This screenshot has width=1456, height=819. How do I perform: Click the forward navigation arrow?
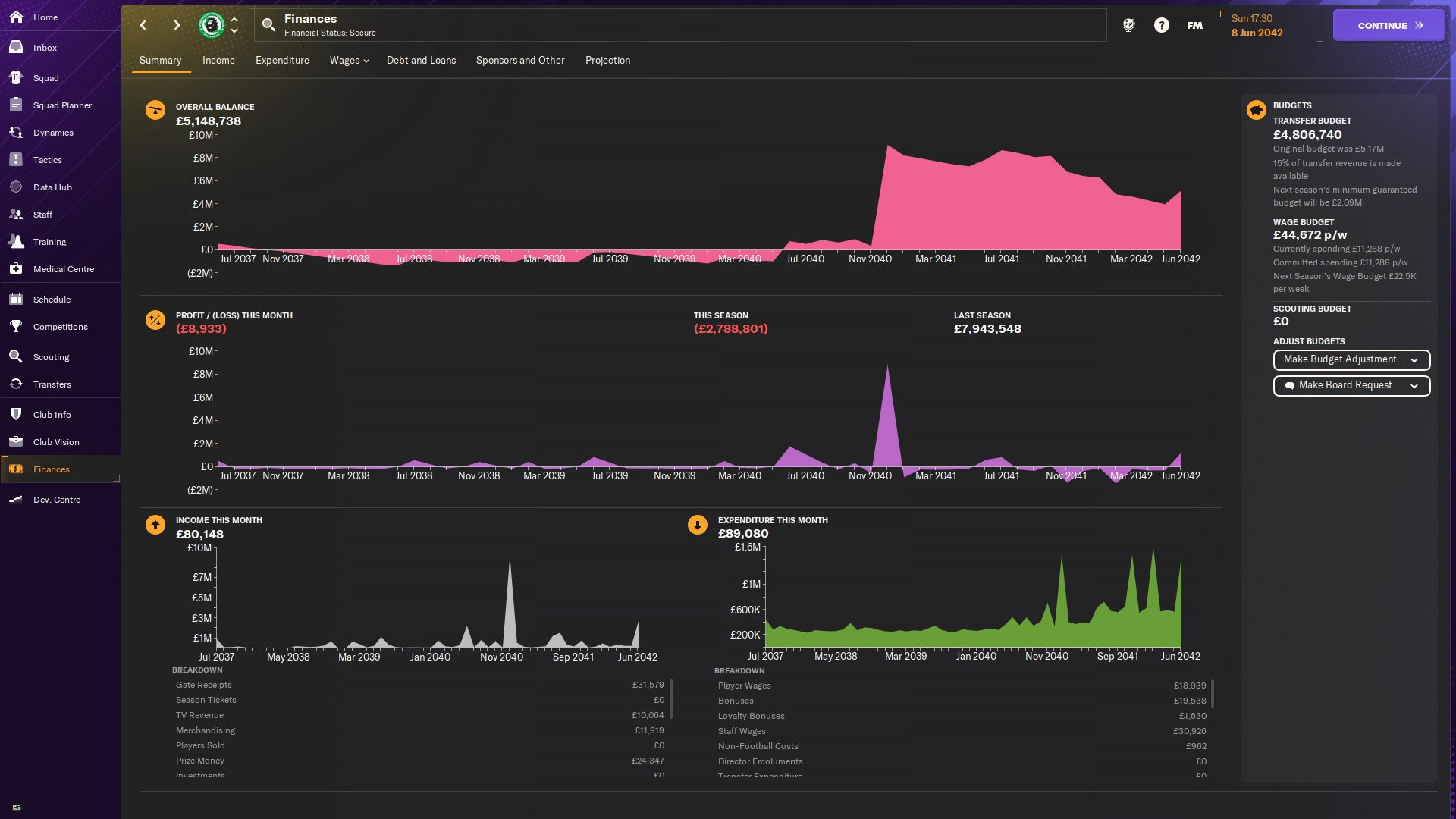click(x=177, y=25)
